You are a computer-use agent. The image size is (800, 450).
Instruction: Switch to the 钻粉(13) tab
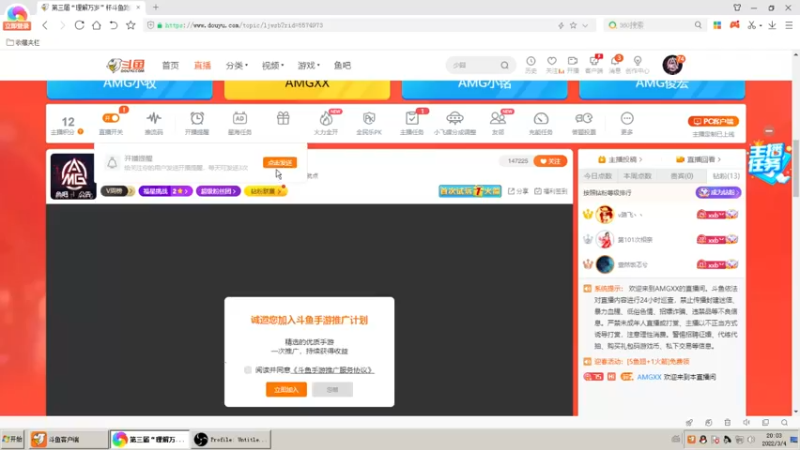(726, 176)
